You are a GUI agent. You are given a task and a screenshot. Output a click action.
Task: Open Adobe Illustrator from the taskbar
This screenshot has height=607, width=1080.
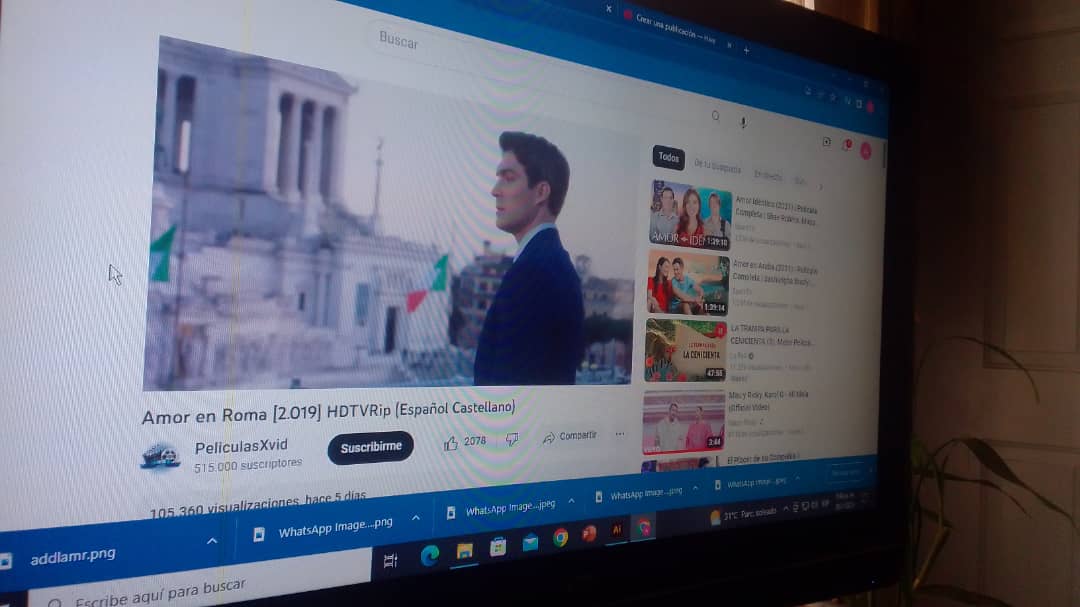[616, 530]
